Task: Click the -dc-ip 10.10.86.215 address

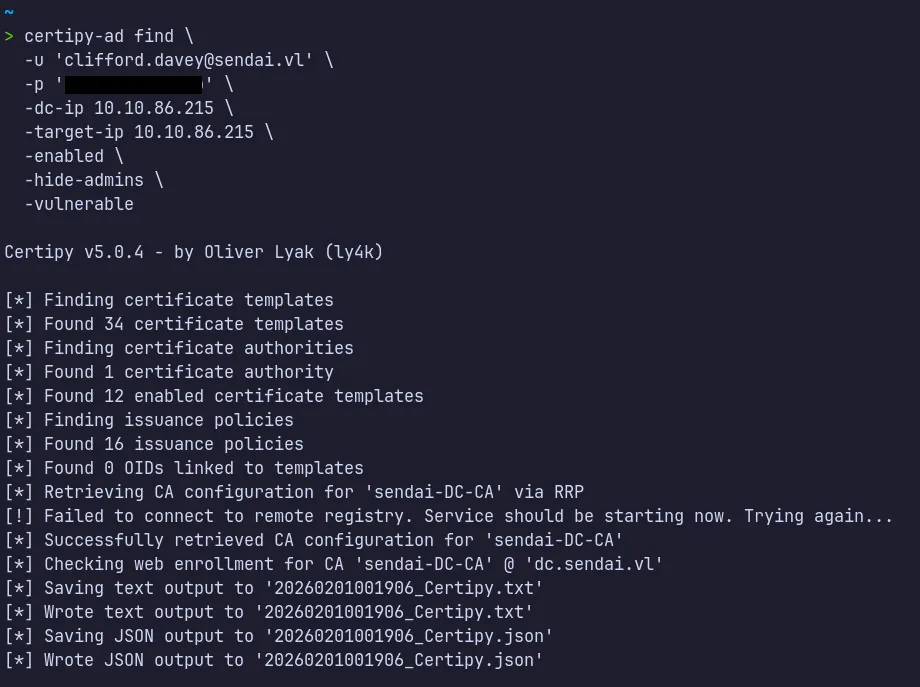Action: pos(154,108)
